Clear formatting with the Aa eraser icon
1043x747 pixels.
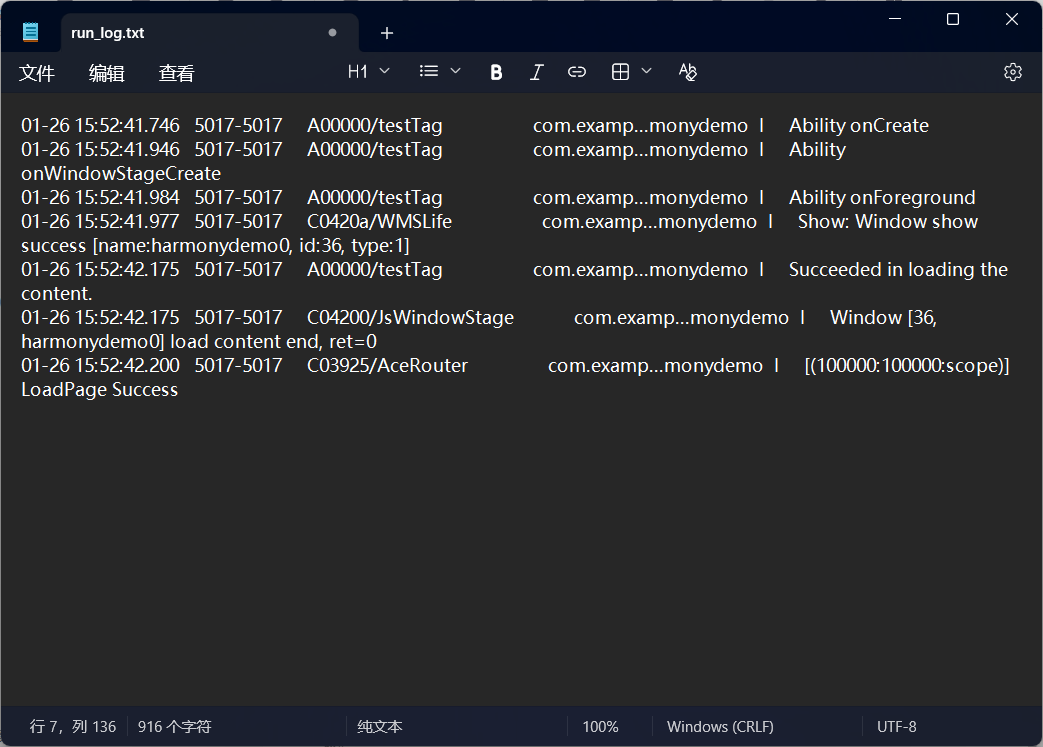[x=688, y=72]
